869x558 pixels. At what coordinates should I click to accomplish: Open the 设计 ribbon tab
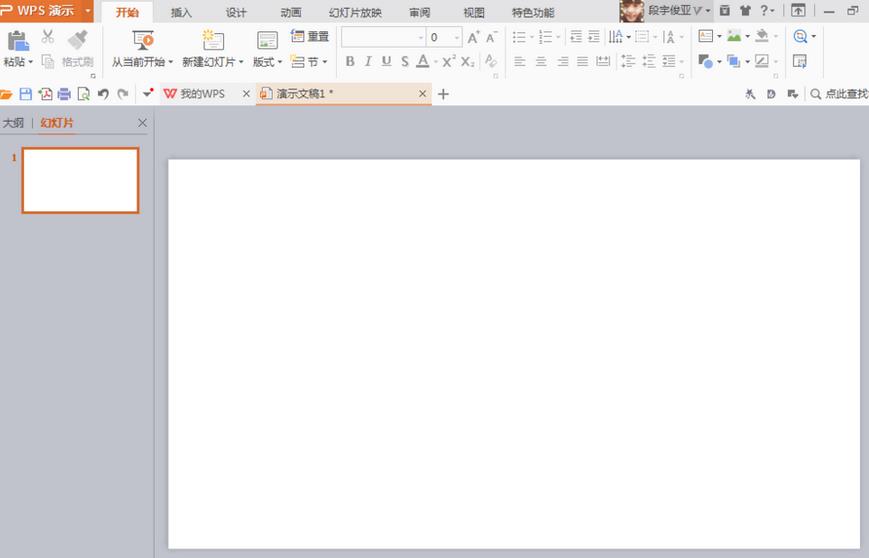[x=236, y=12]
